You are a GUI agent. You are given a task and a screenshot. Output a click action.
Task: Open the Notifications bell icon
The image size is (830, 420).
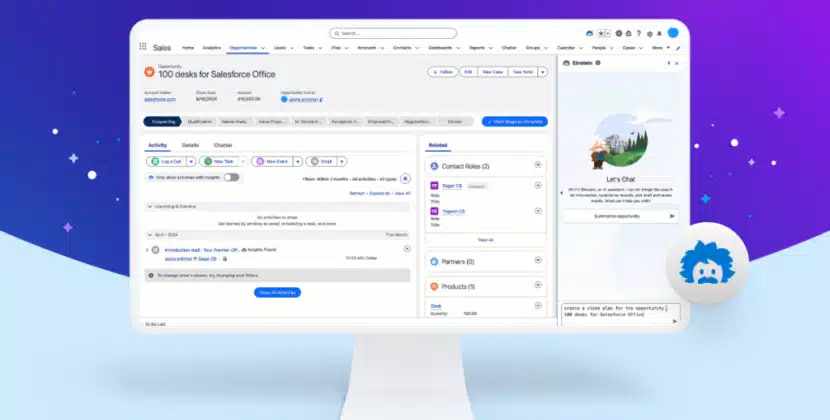(x=660, y=33)
